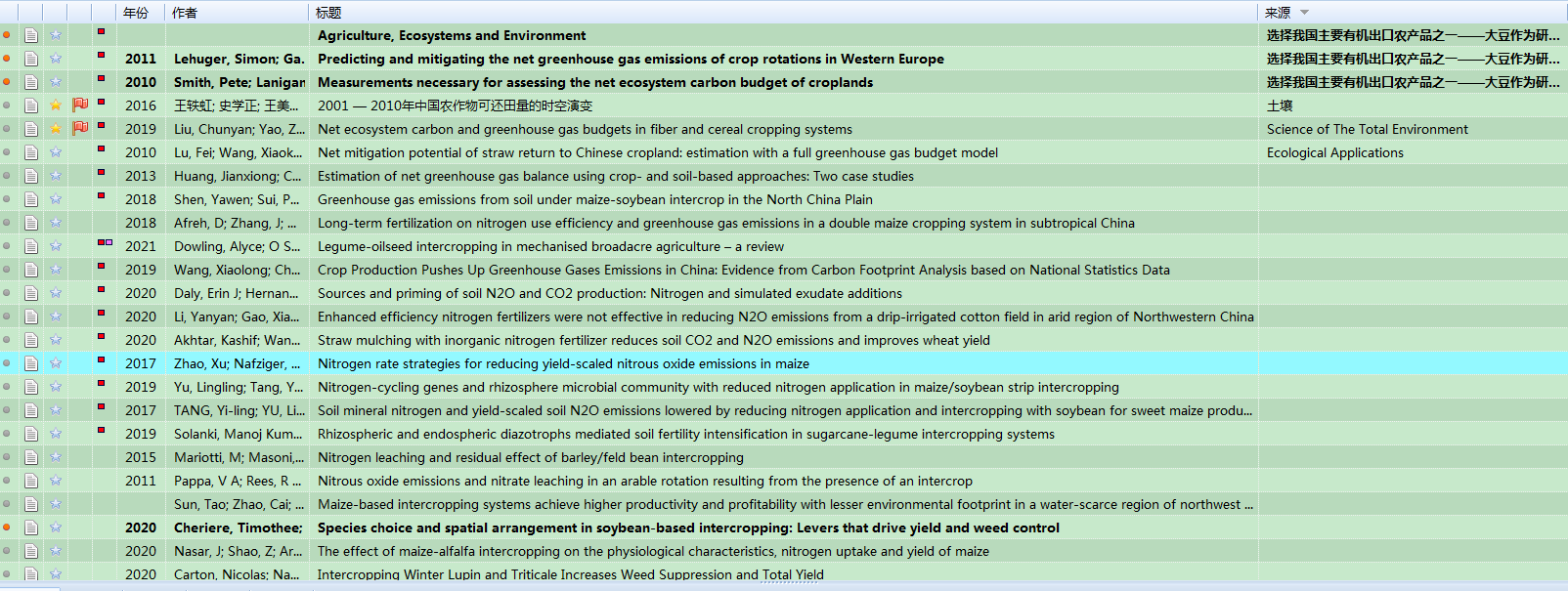This screenshot has width=1568, height=591.
Task: Select 'Straw mulching with inorganic nitrogen fertilizer' title
Action: pyautogui.click(x=654, y=340)
